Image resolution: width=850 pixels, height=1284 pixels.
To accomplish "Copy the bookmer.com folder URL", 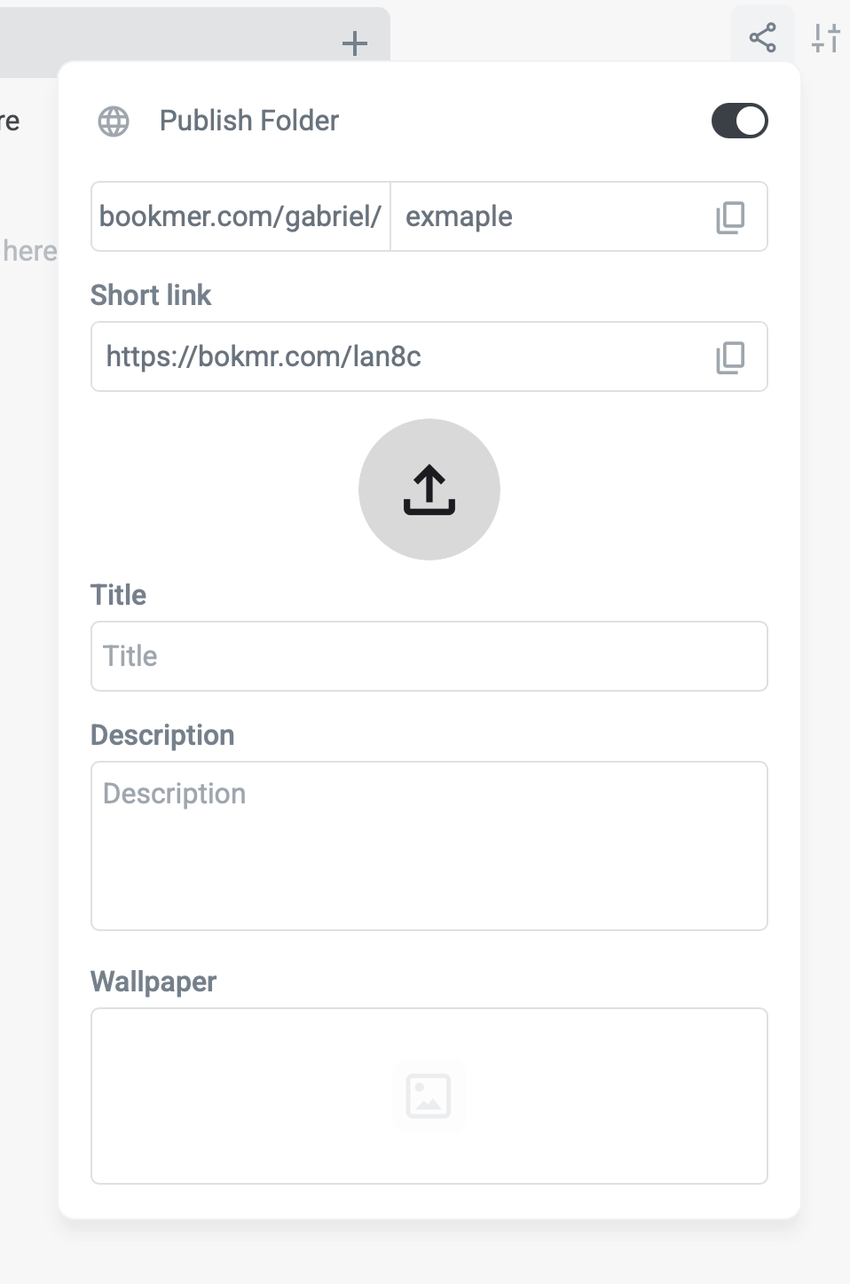I will 730,217.
